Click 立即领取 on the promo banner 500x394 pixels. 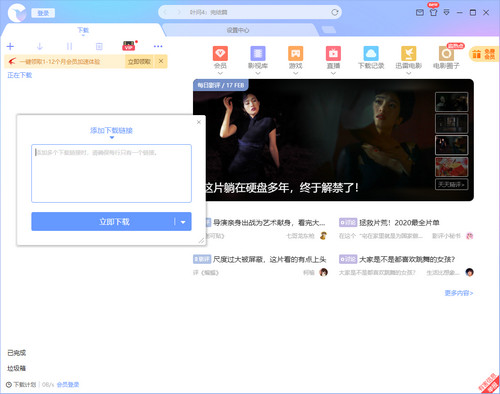pyautogui.click(x=139, y=62)
